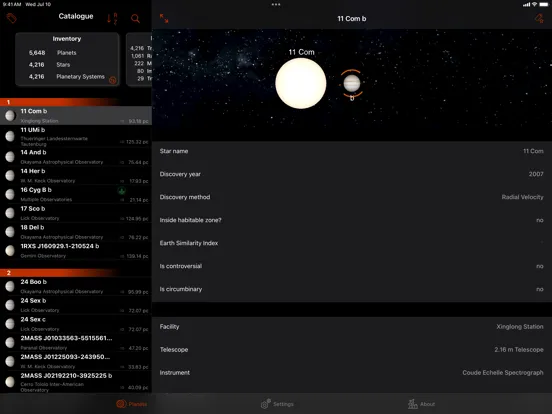This screenshot has height=414, width=552.
Task: Open 1RXS J160929.1-210524 b entry
Action: point(76,251)
